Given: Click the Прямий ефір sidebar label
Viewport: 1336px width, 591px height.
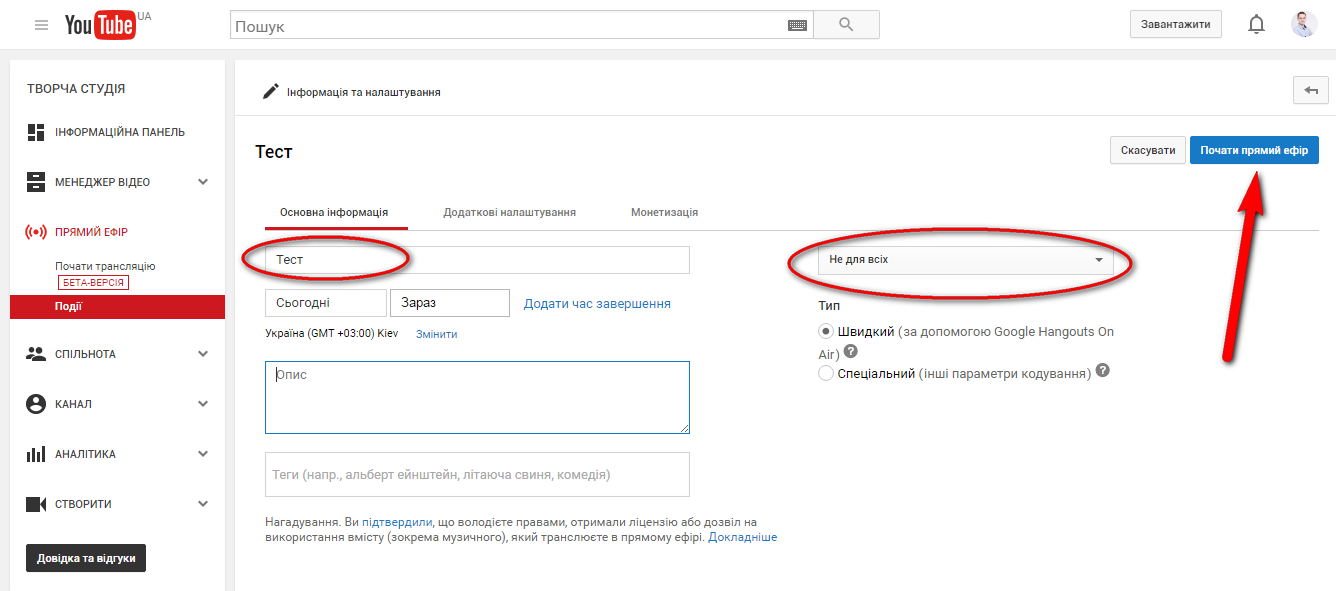Looking at the screenshot, I should pos(91,232).
